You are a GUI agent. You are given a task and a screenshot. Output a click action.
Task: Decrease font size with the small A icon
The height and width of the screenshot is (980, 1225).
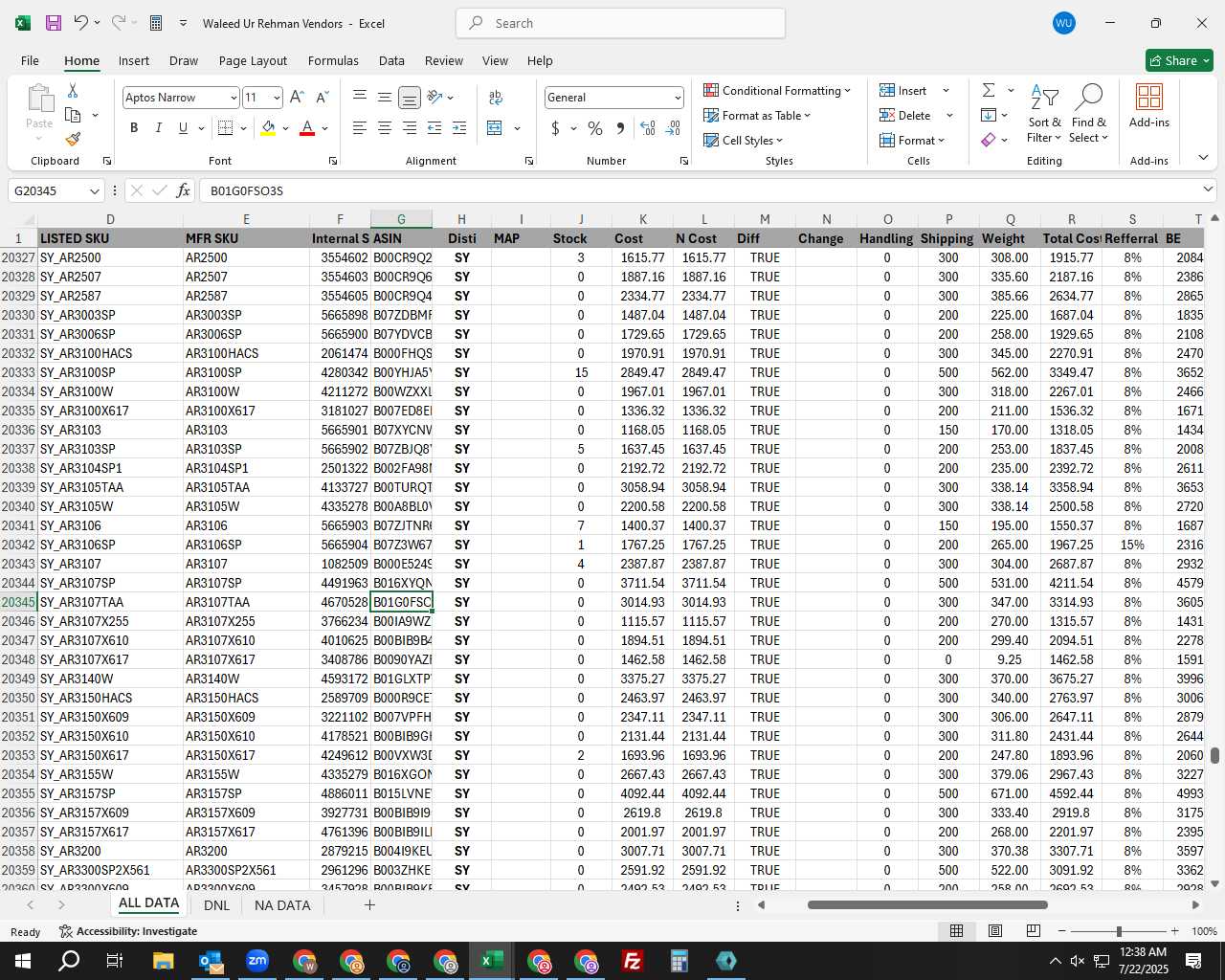(322, 98)
